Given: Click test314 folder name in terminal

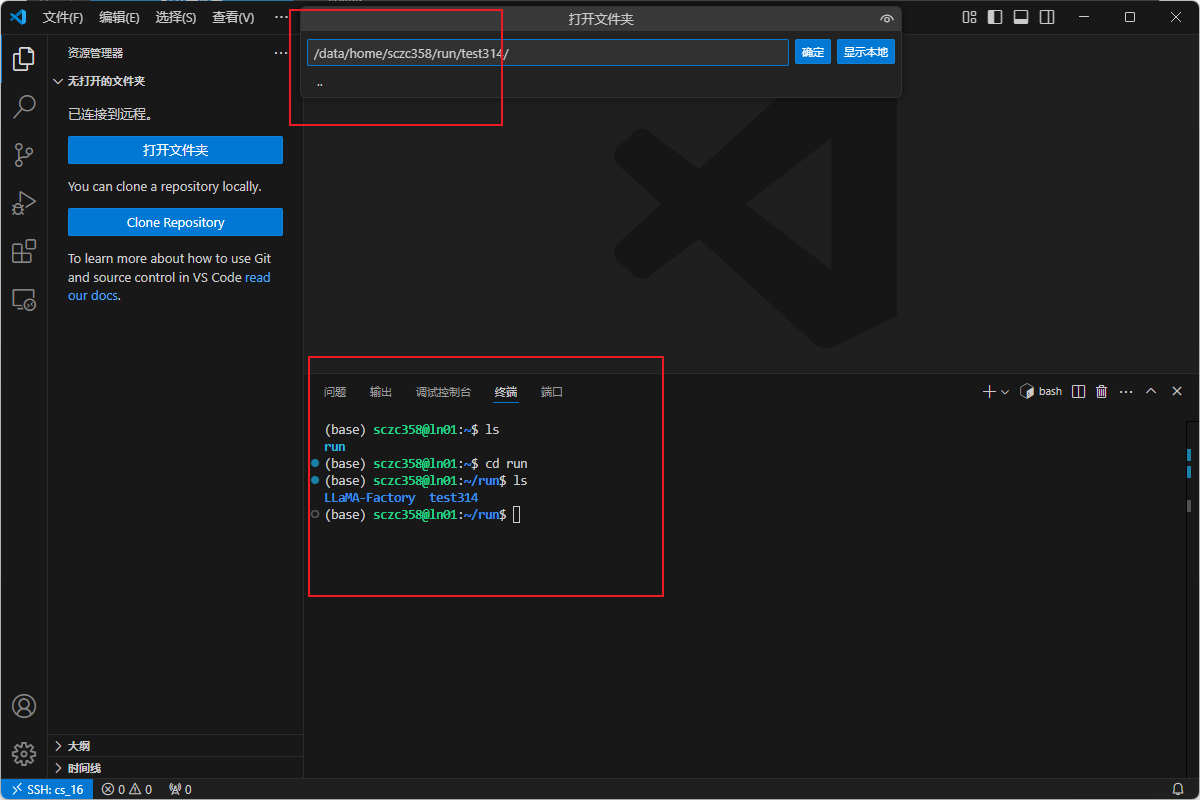Looking at the screenshot, I should [454, 497].
